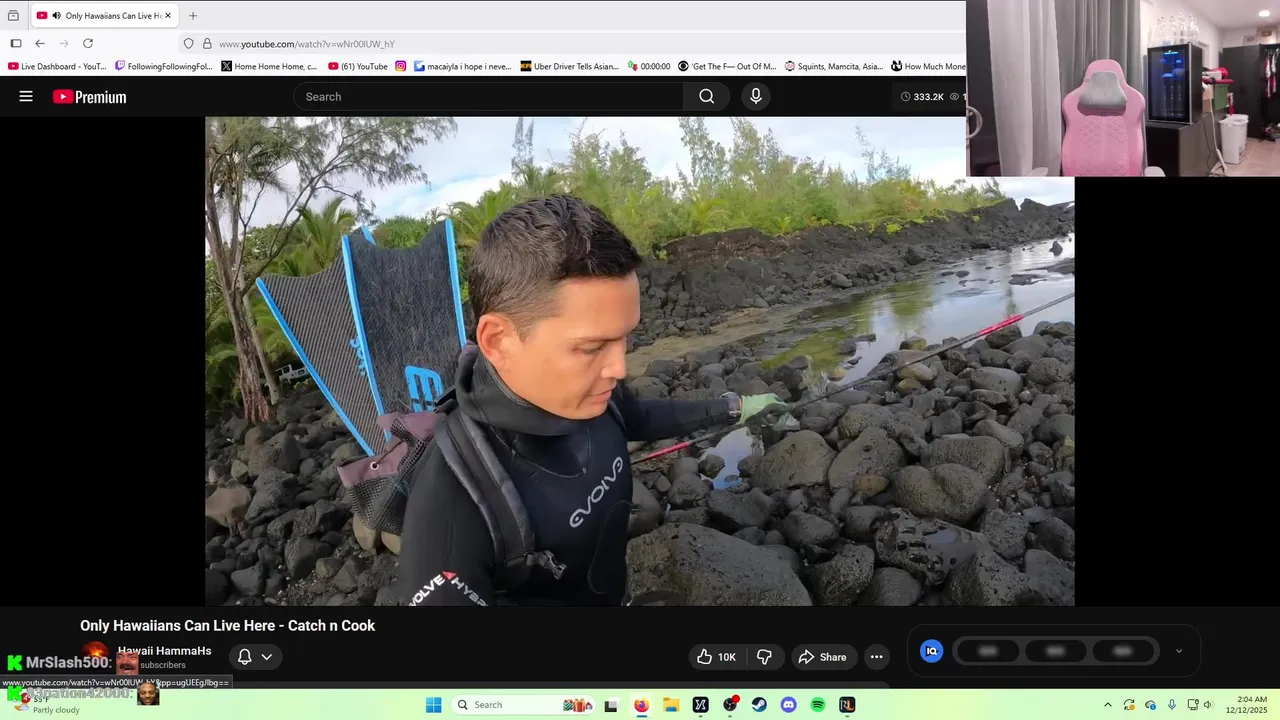Image resolution: width=1280 pixels, height=720 pixels.
Task: Open Discord from the taskbar
Action: point(788,705)
